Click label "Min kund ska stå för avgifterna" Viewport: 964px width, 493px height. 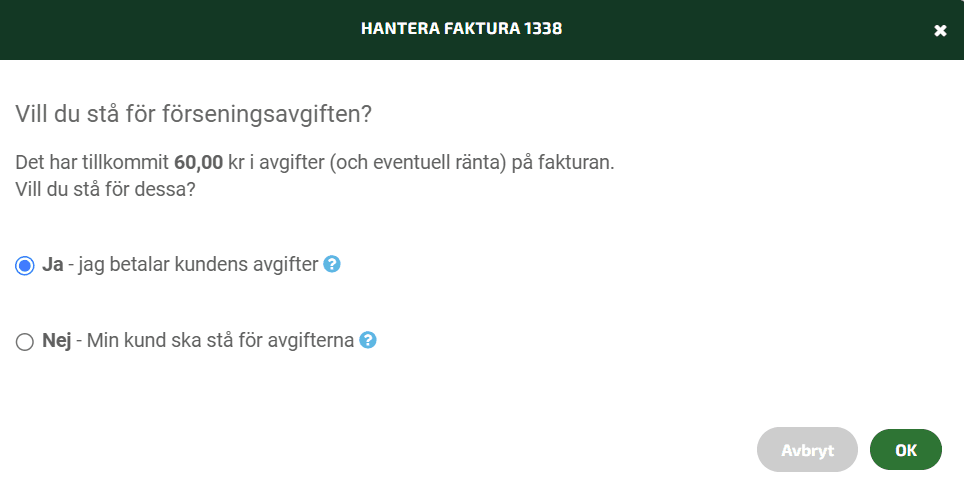(x=221, y=341)
